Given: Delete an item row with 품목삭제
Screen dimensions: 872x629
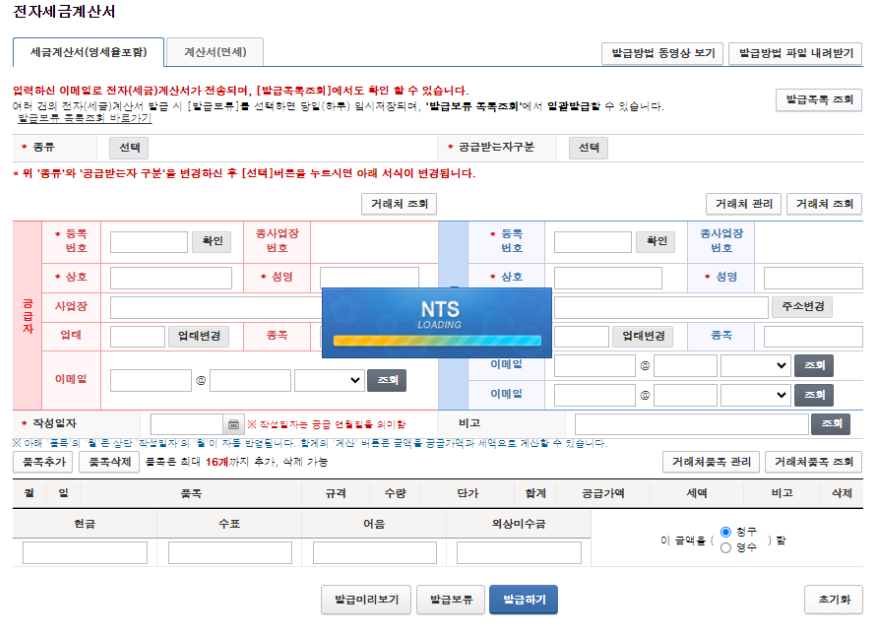Looking at the screenshot, I should (x=105, y=463).
